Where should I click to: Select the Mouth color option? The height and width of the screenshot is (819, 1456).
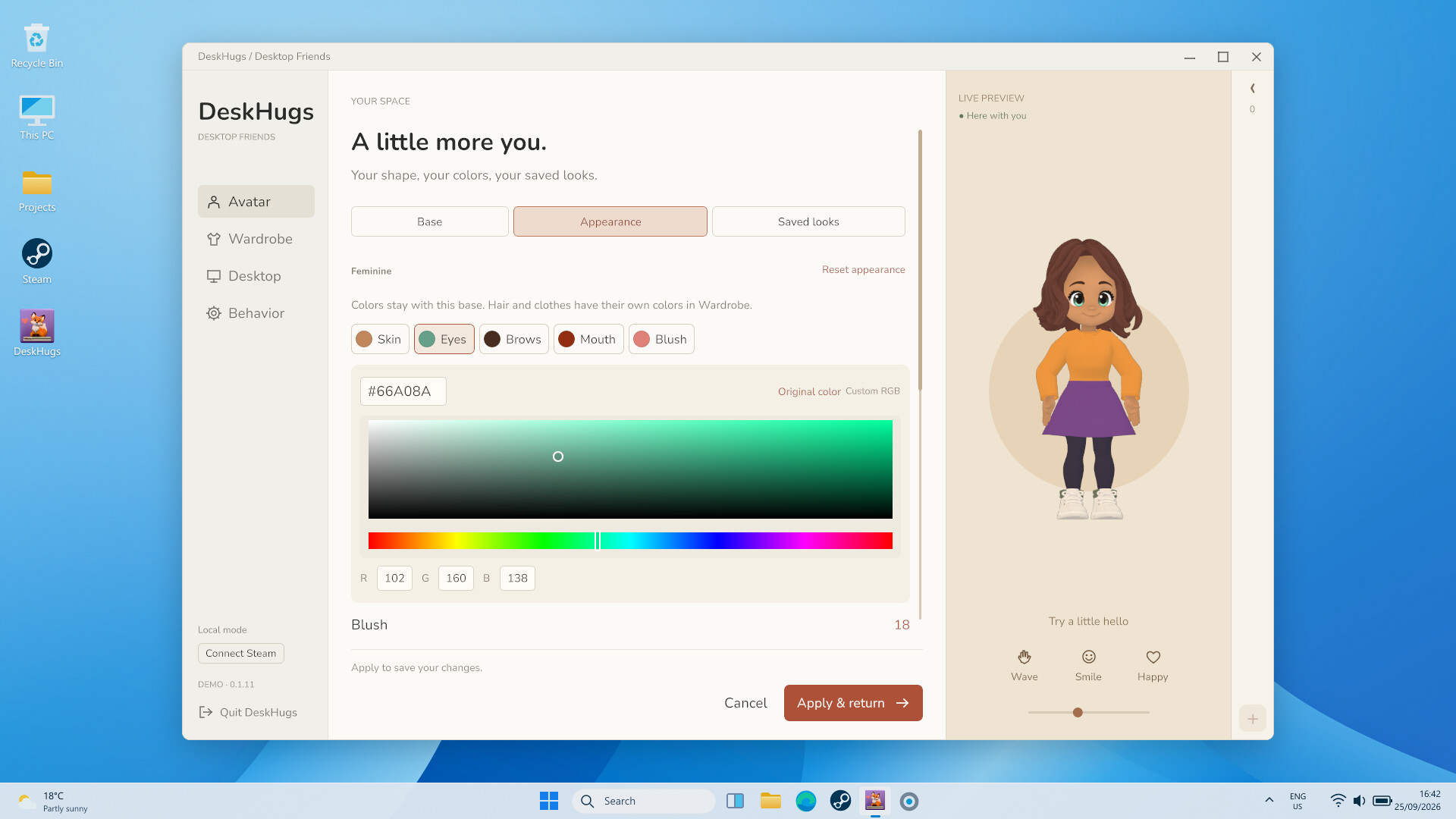click(x=588, y=339)
